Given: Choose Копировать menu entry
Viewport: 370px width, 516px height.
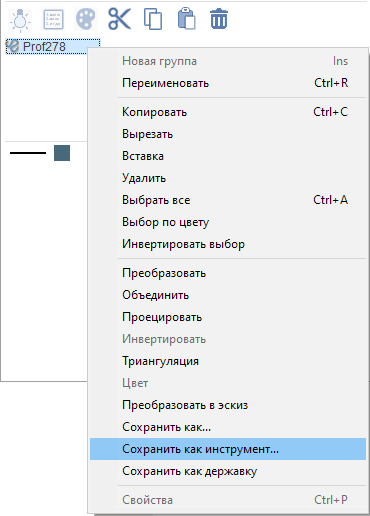Looking at the screenshot, I should (228, 112).
